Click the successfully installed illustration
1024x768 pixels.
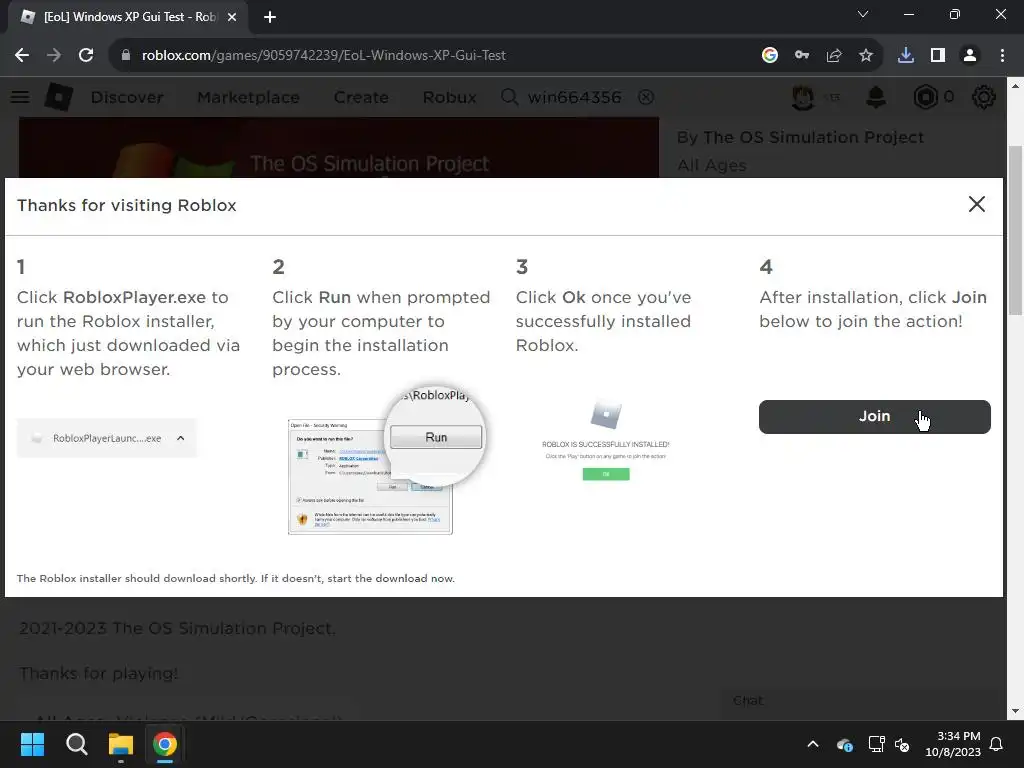tap(605, 441)
